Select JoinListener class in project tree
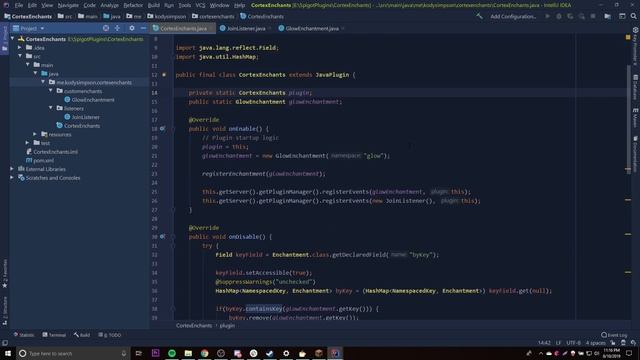The image size is (640, 360). [x=85, y=117]
